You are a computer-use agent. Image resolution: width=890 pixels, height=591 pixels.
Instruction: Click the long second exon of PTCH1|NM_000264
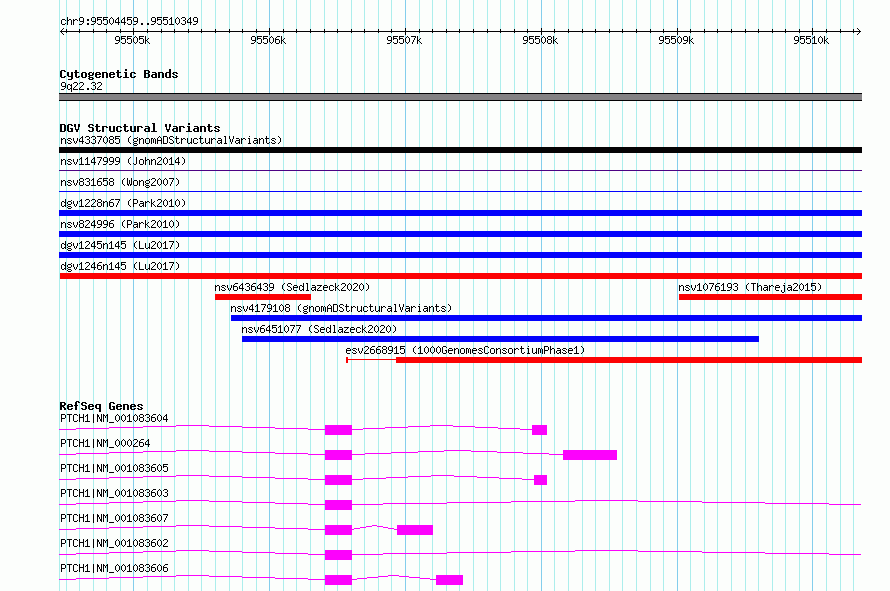pos(590,455)
